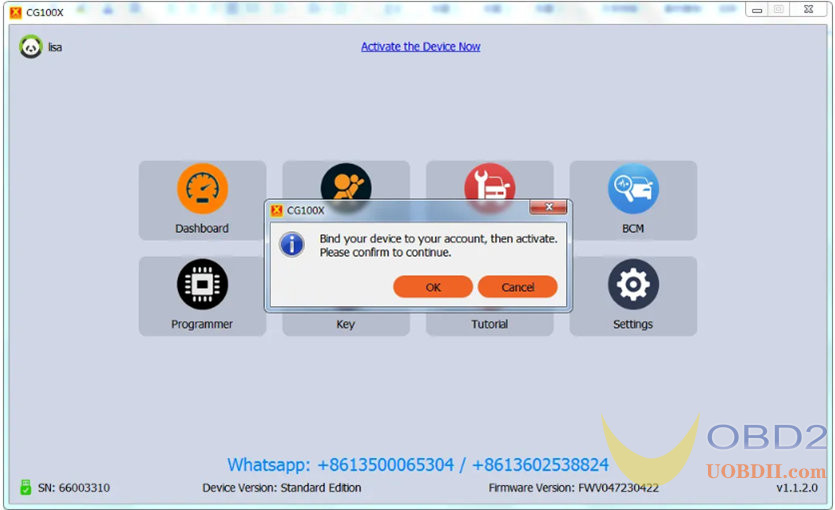Click the green device status icon beside SN

(25, 488)
